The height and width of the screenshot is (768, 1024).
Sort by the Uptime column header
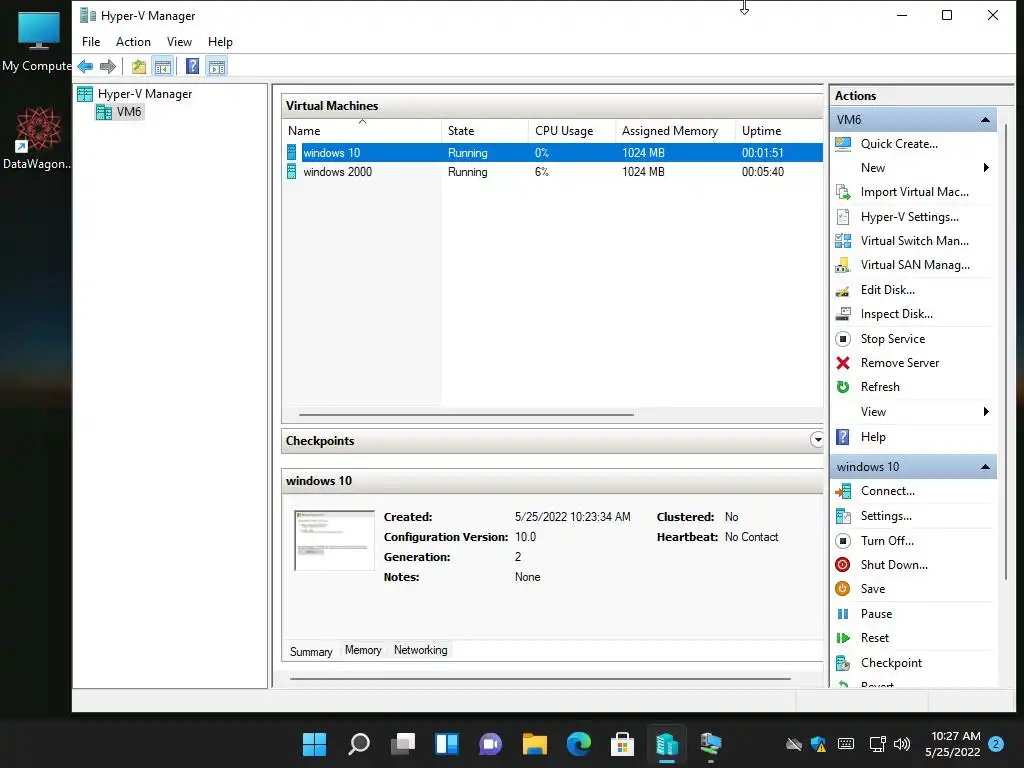click(x=779, y=131)
